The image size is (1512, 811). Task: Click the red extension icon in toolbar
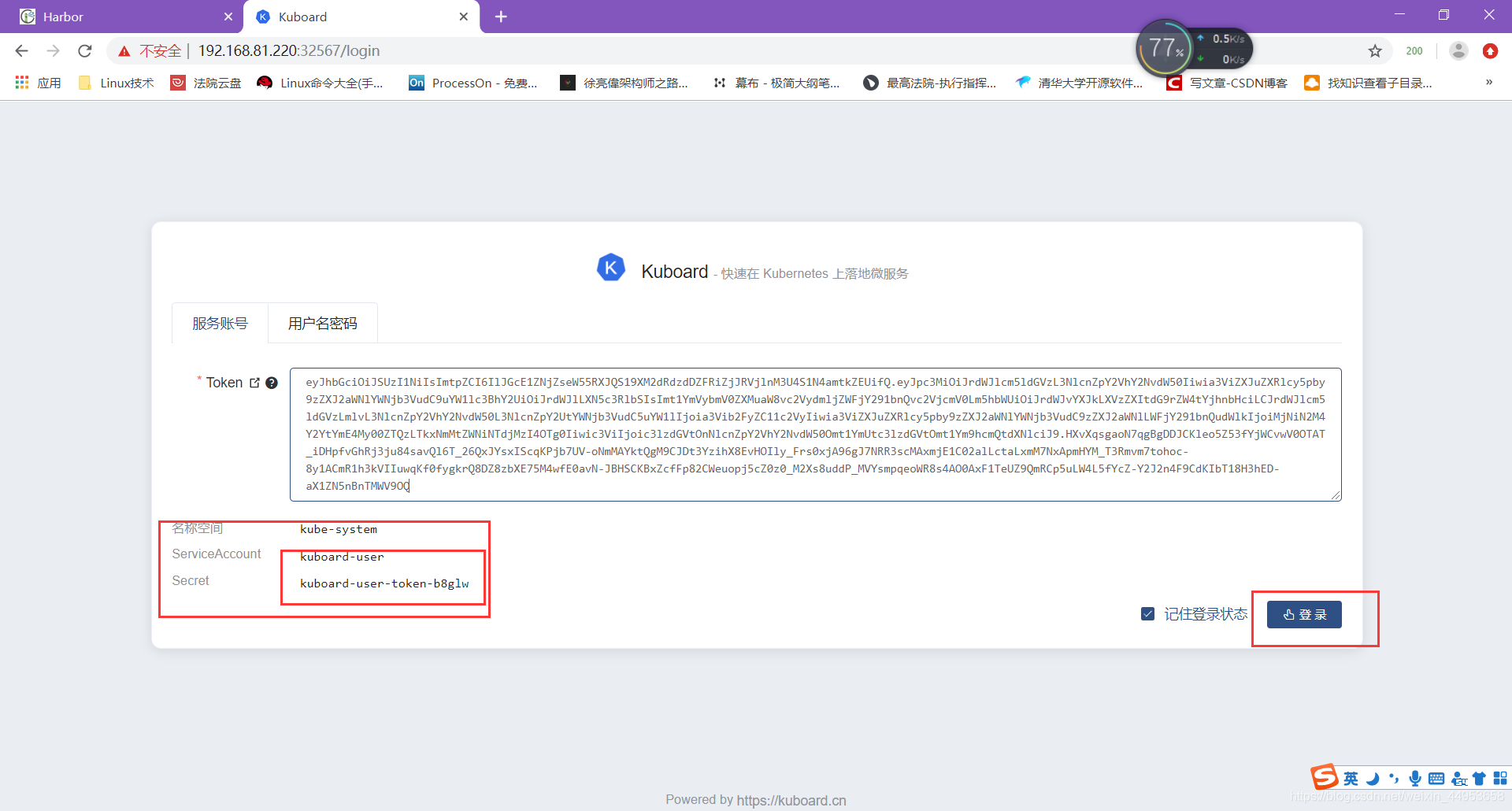pyautogui.click(x=1490, y=51)
